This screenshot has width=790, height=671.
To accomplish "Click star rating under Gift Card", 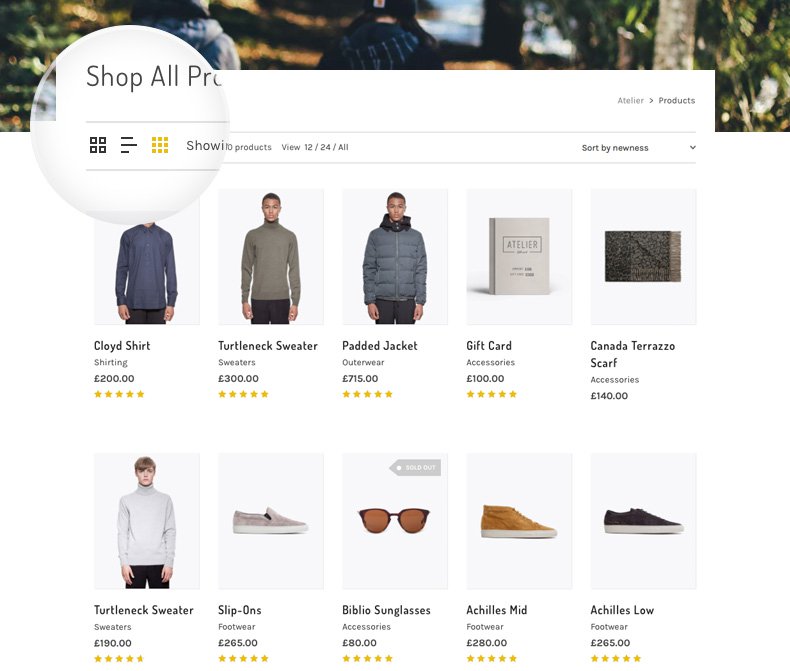I will pyautogui.click(x=491, y=394).
